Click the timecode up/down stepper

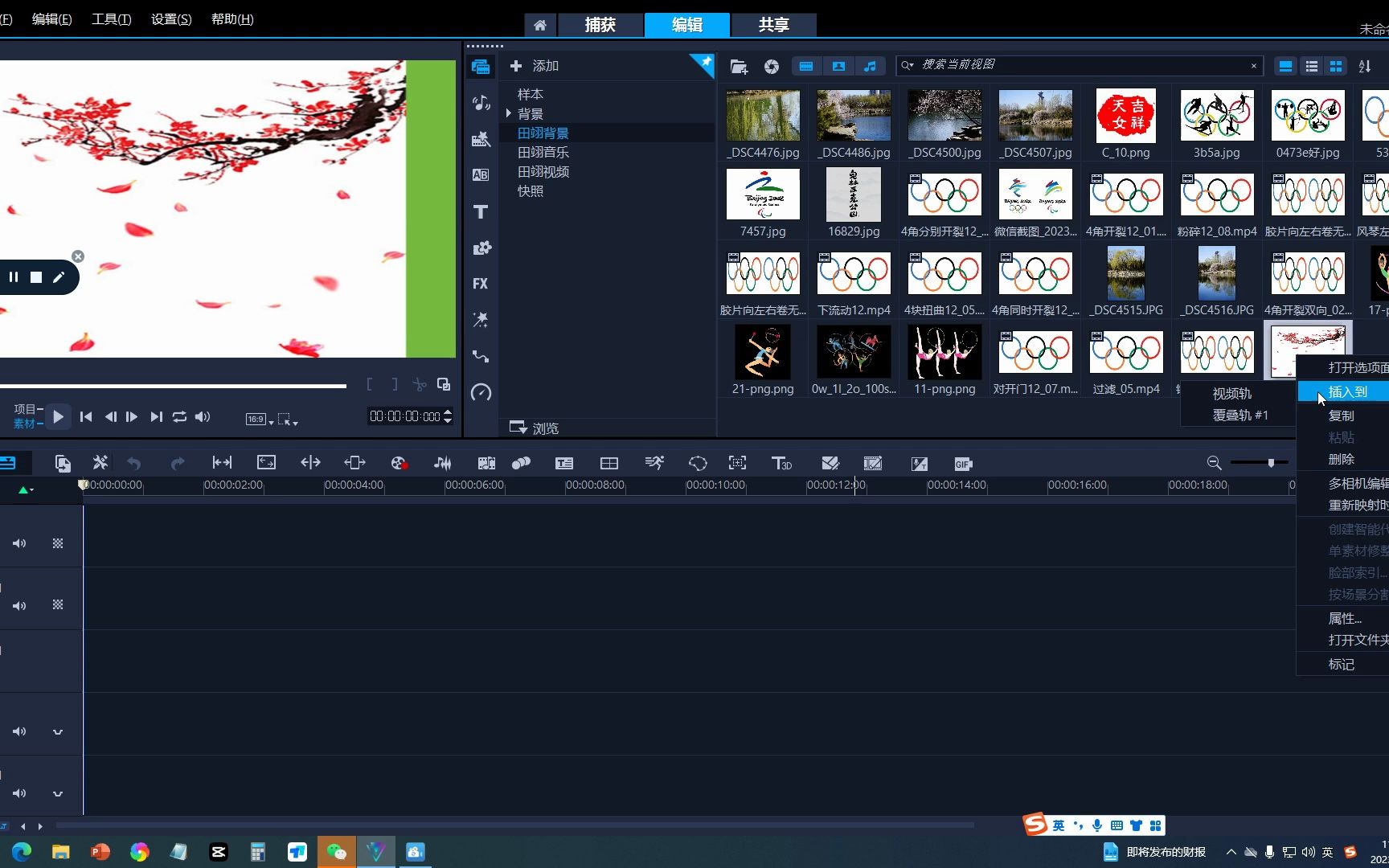pyautogui.click(x=448, y=416)
